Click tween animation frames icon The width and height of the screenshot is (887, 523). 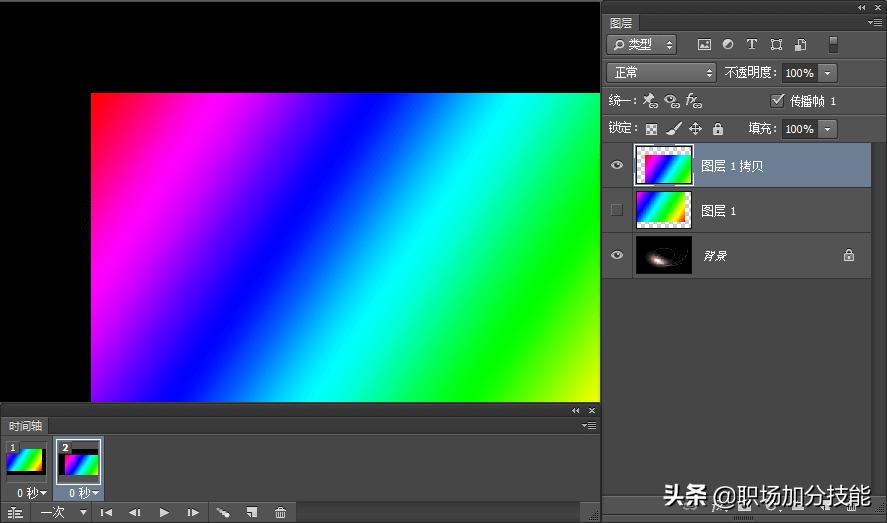(x=223, y=513)
